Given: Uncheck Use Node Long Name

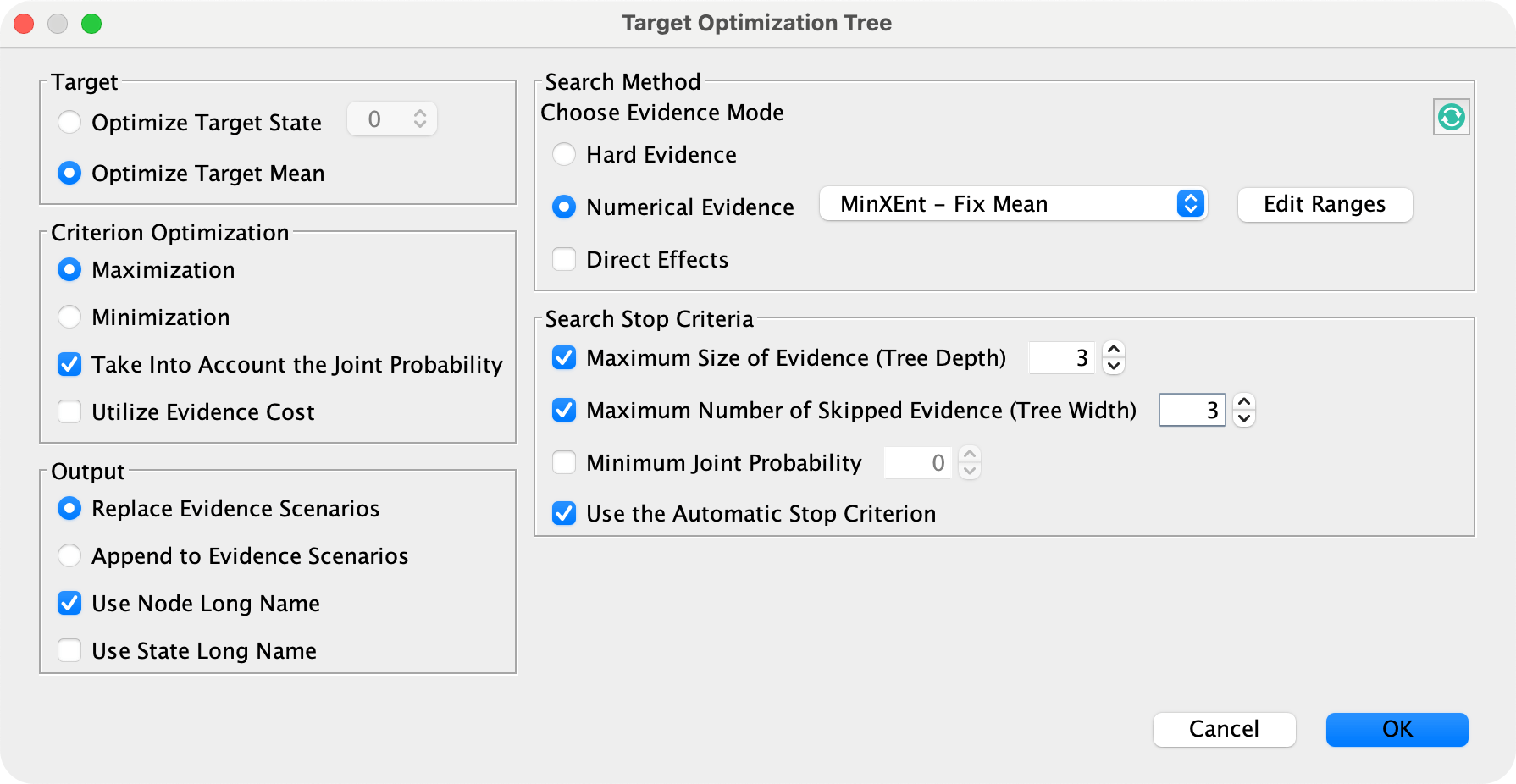Looking at the screenshot, I should click(69, 603).
